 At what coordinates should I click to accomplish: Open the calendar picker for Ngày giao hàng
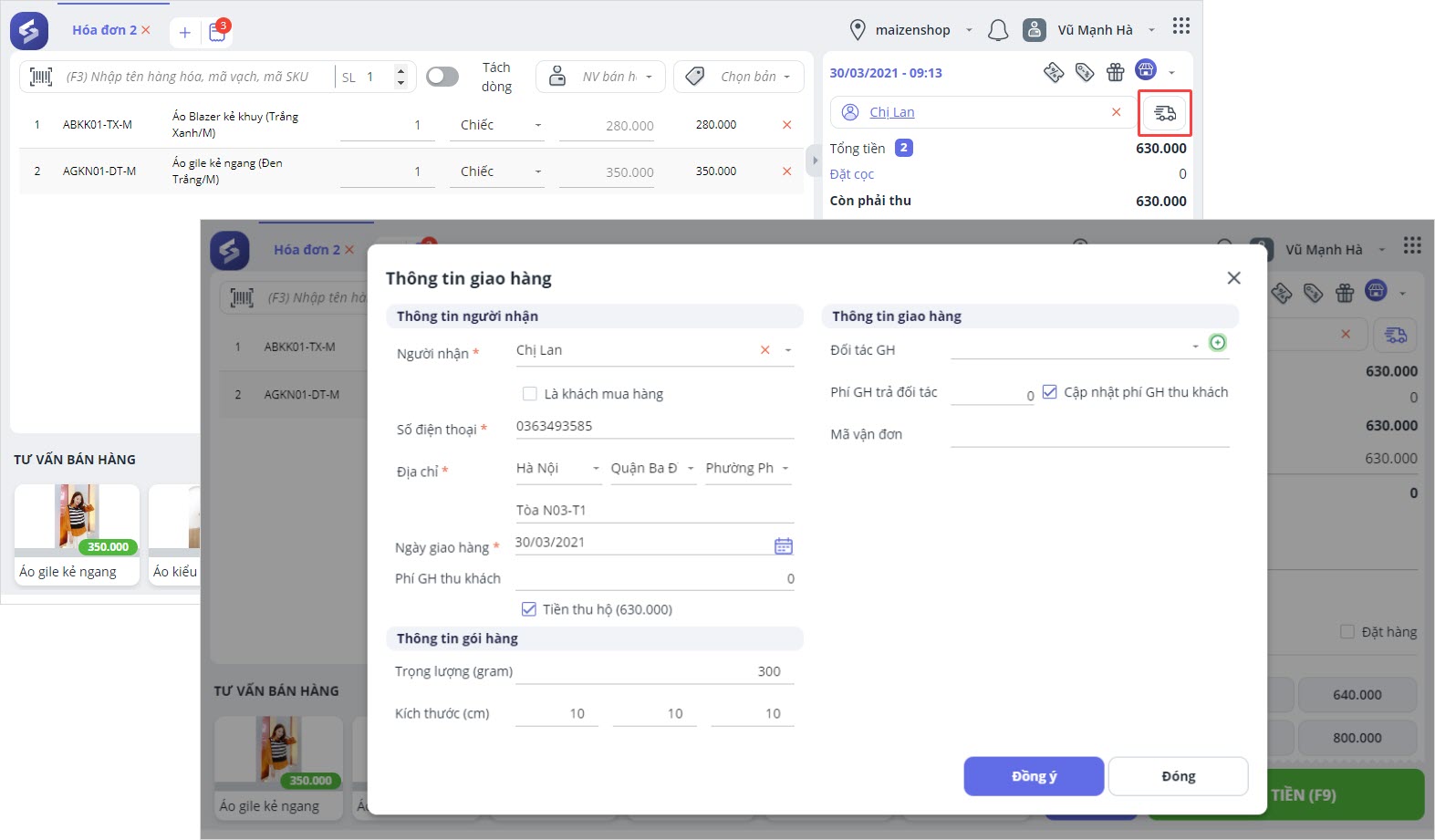pyautogui.click(x=784, y=546)
